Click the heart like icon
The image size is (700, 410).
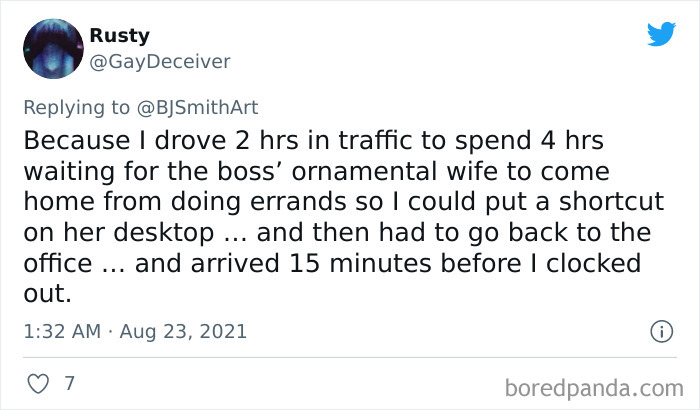coord(38,384)
